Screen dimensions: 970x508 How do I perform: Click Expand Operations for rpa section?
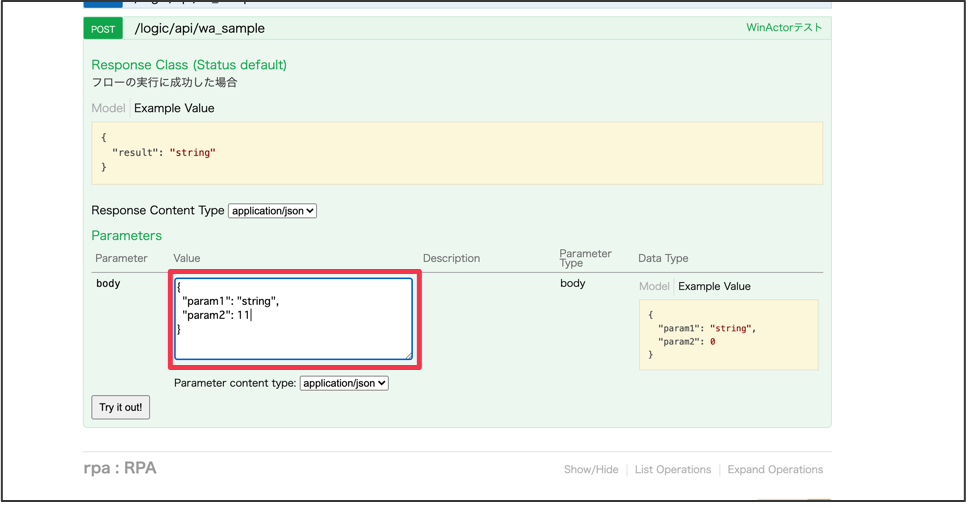tap(775, 470)
